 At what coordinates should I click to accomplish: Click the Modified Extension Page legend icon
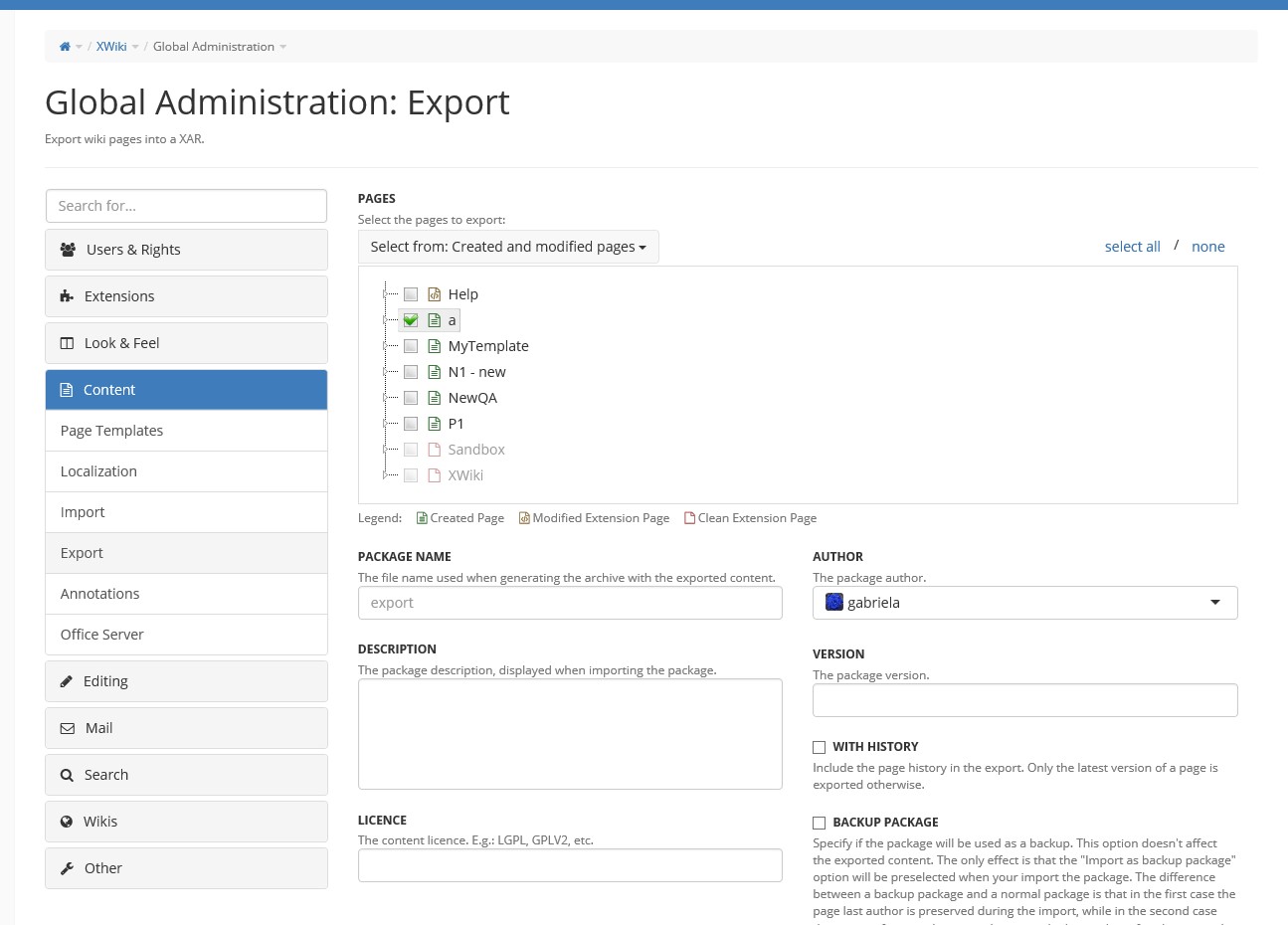(x=524, y=518)
